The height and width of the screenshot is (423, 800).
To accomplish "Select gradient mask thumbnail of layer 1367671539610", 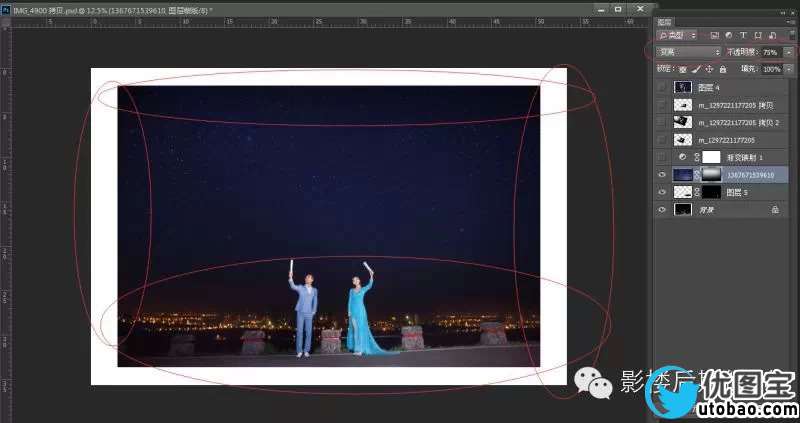I will click(x=711, y=175).
